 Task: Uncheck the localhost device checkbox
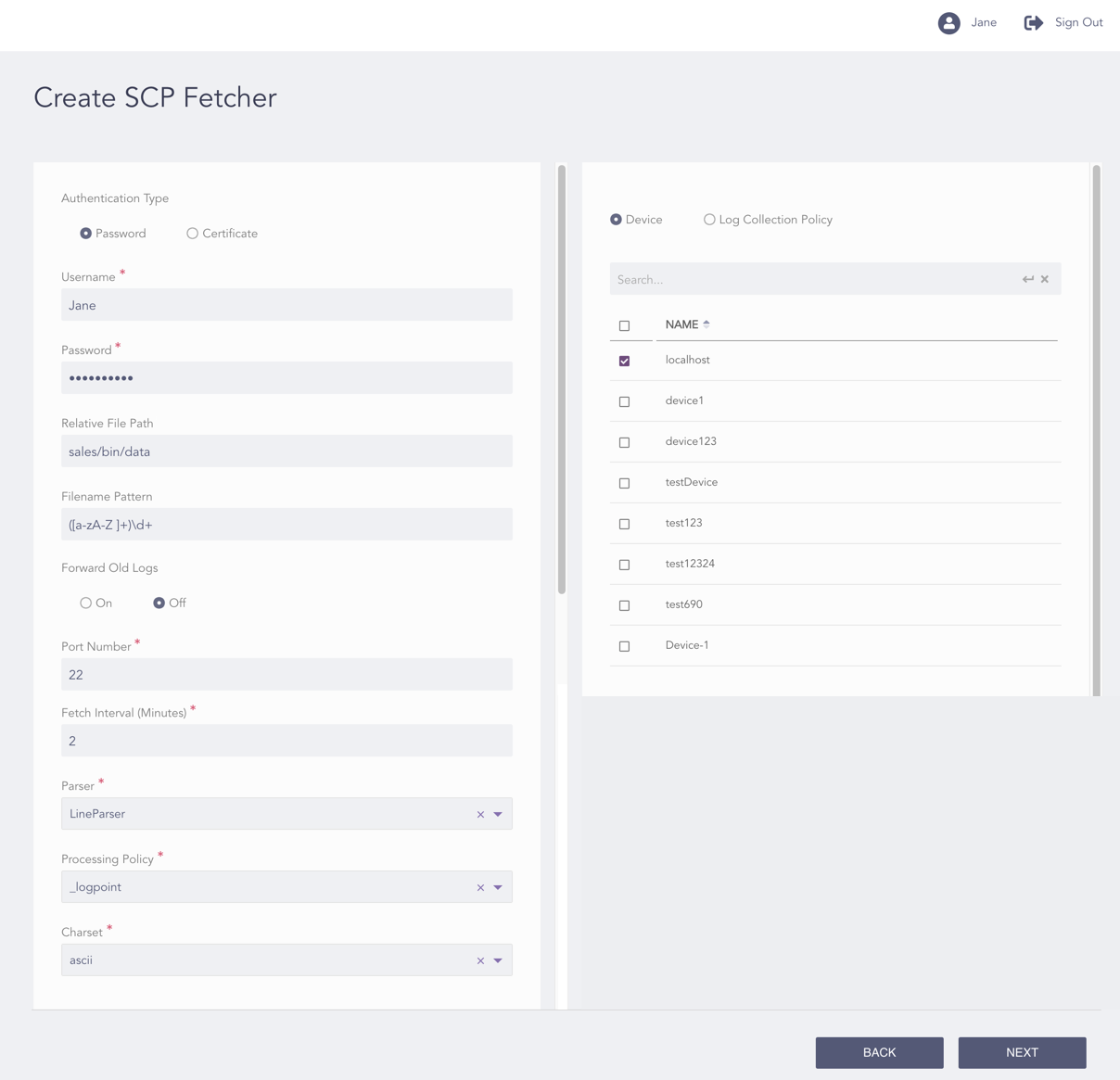coord(624,360)
